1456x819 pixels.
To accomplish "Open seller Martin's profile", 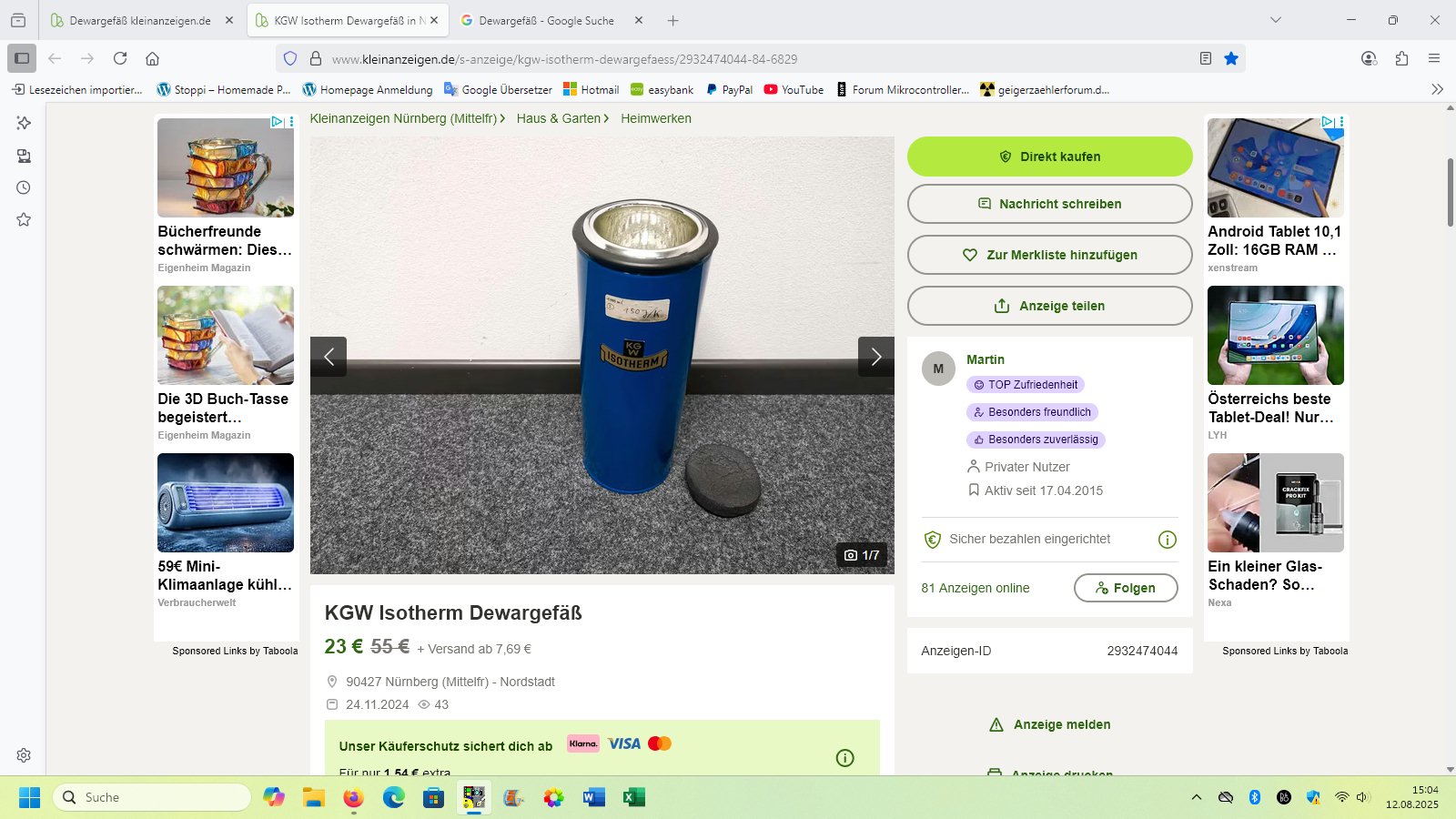I will click(x=986, y=359).
